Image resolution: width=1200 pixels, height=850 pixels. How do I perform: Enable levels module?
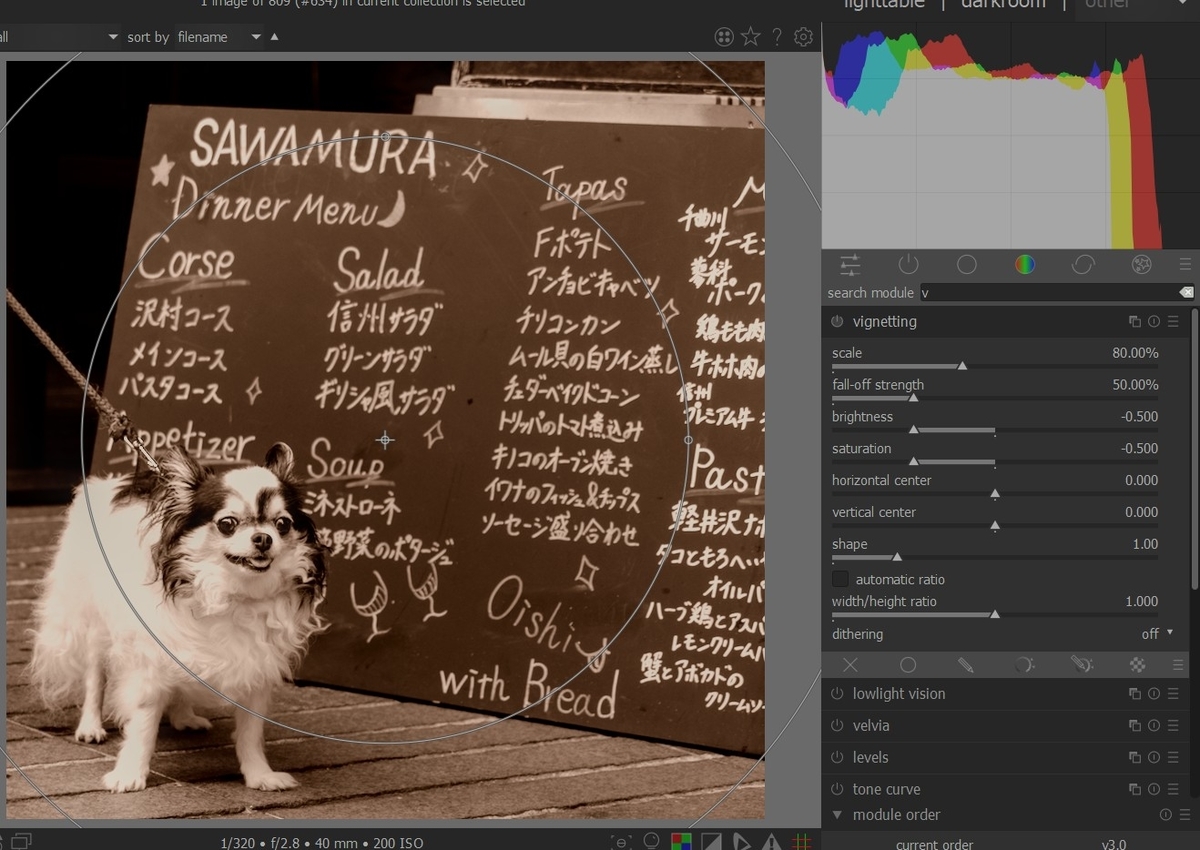(837, 758)
